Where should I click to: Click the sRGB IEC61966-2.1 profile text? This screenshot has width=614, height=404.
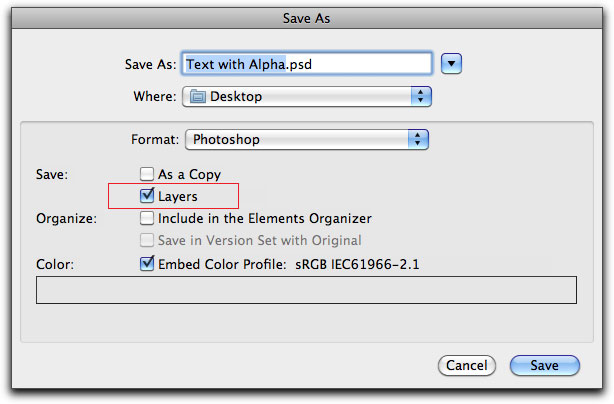357,265
